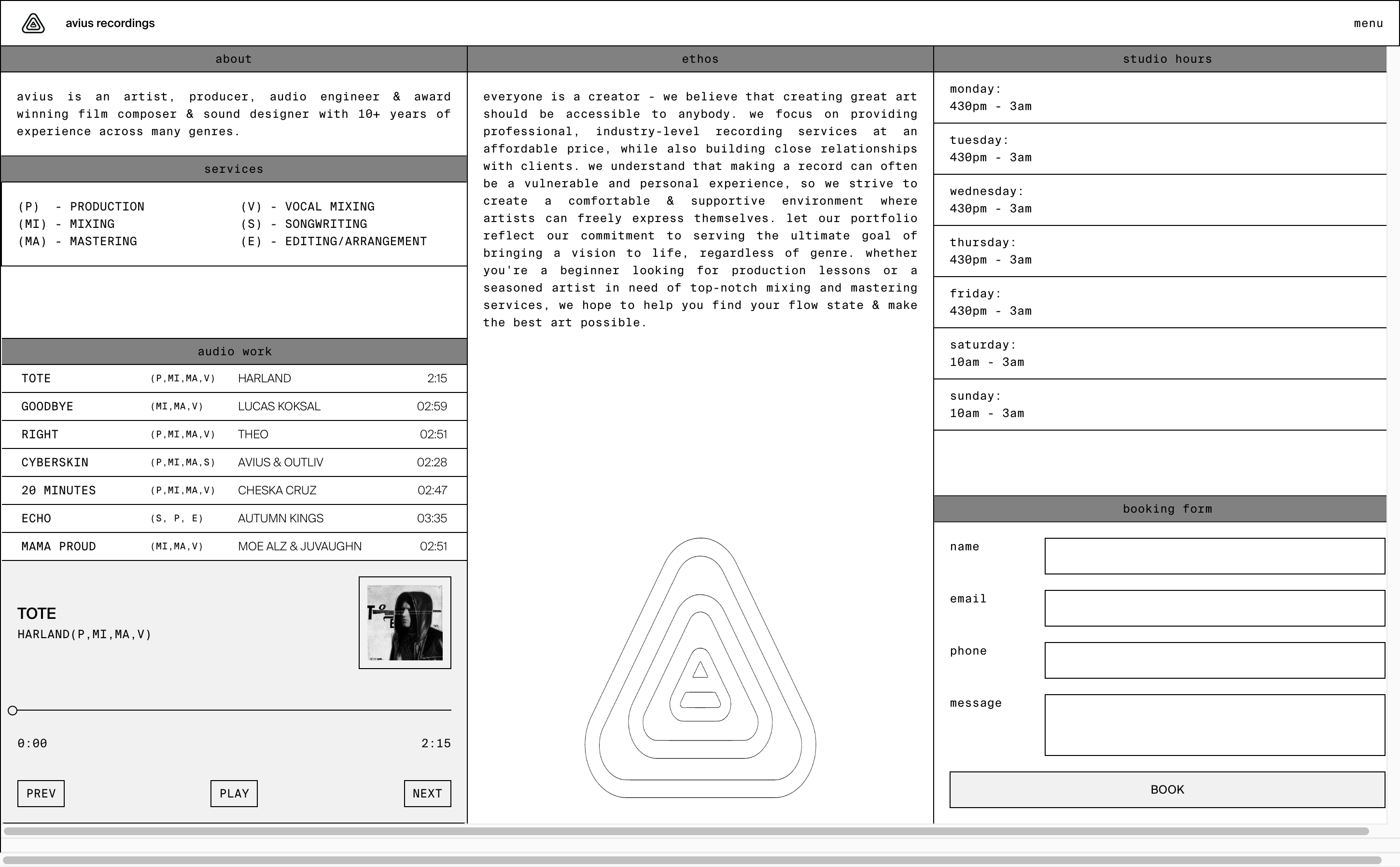The width and height of the screenshot is (1400, 867).
Task: Click the bottom page horizontal scrollbar
Action: 692,860
